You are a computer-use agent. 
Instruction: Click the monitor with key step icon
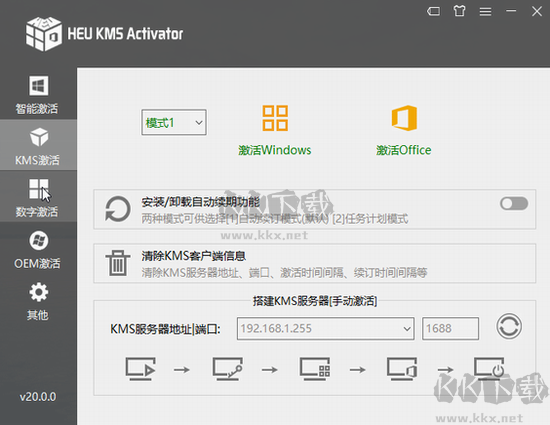(228, 369)
